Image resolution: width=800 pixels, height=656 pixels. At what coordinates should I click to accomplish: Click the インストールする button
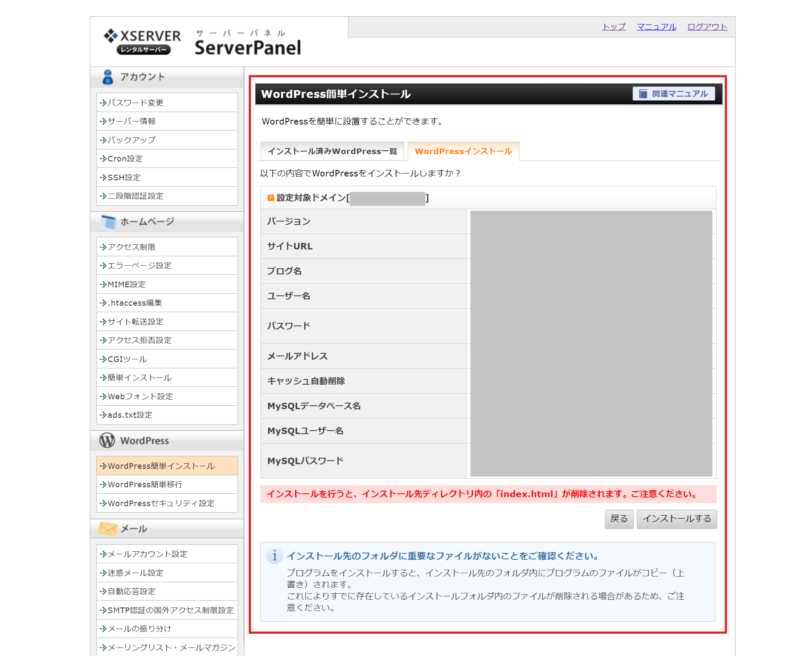coord(677,519)
